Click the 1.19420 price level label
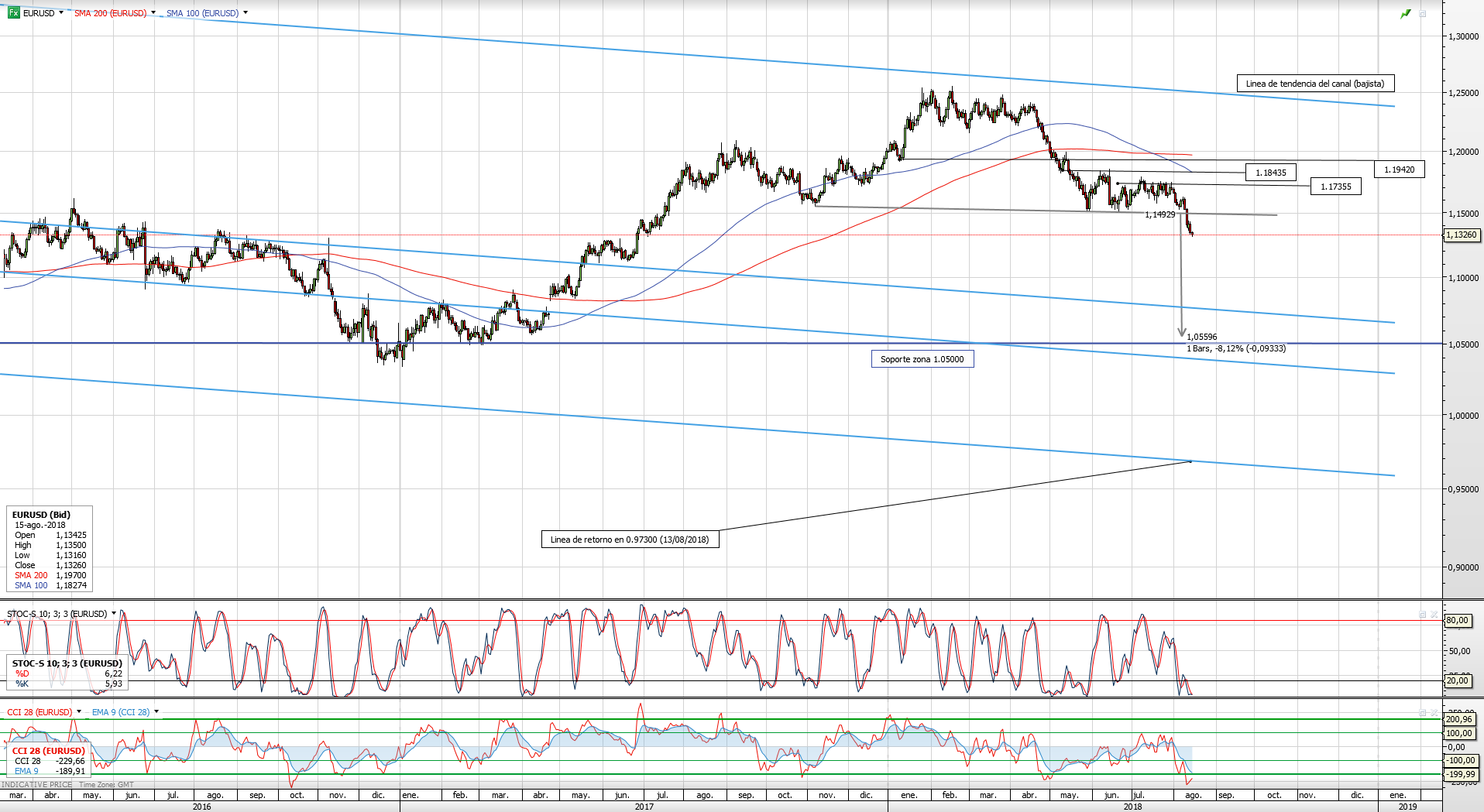 click(1400, 170)
